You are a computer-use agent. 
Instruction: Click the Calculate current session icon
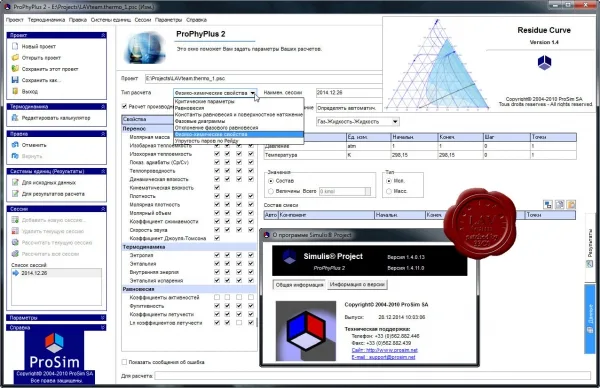click(x=15, y=242)
